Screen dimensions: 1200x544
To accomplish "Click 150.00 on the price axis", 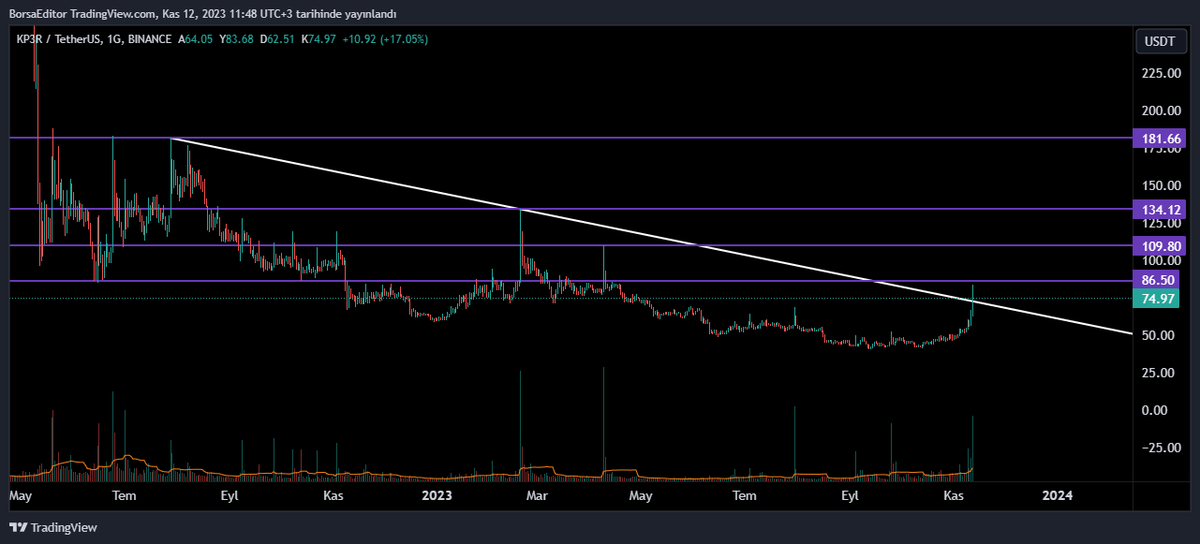I will (1161, 185).
